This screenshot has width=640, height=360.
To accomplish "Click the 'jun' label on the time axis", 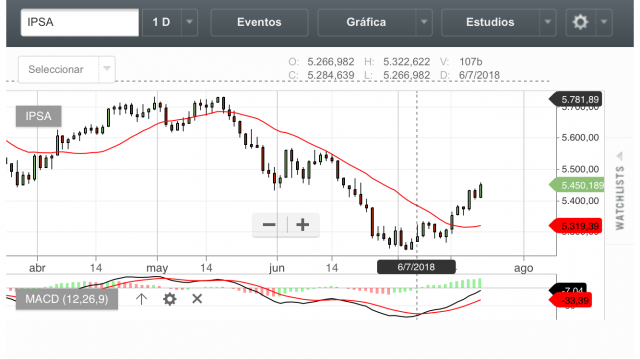I will click(x=277, y=268).
